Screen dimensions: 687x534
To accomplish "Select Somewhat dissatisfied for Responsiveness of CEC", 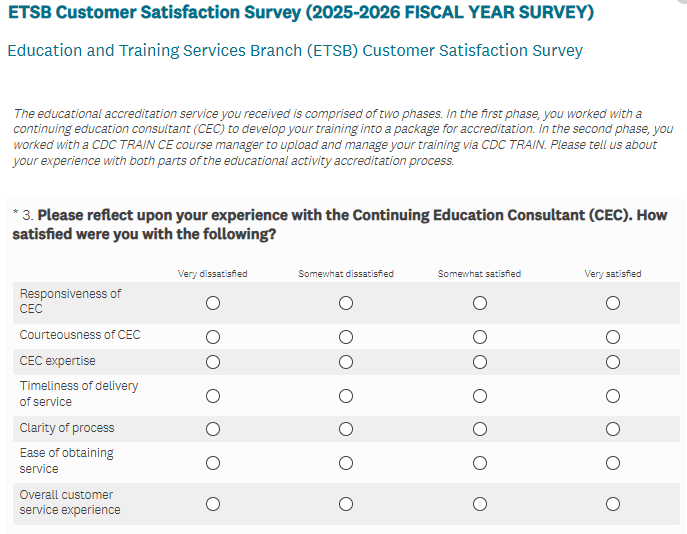I will point(346,303).
